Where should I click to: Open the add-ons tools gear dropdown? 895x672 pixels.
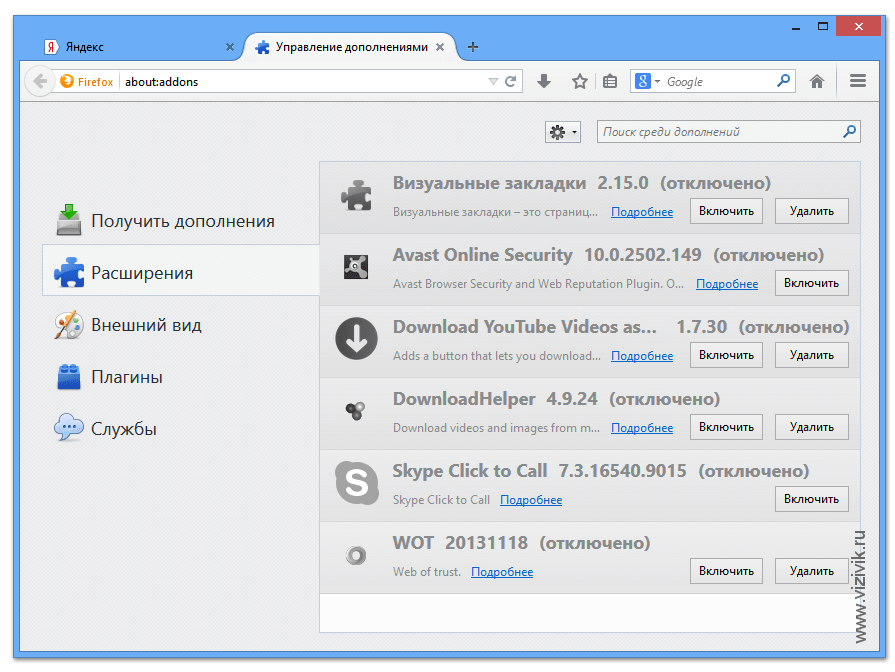tap(563, 132)
